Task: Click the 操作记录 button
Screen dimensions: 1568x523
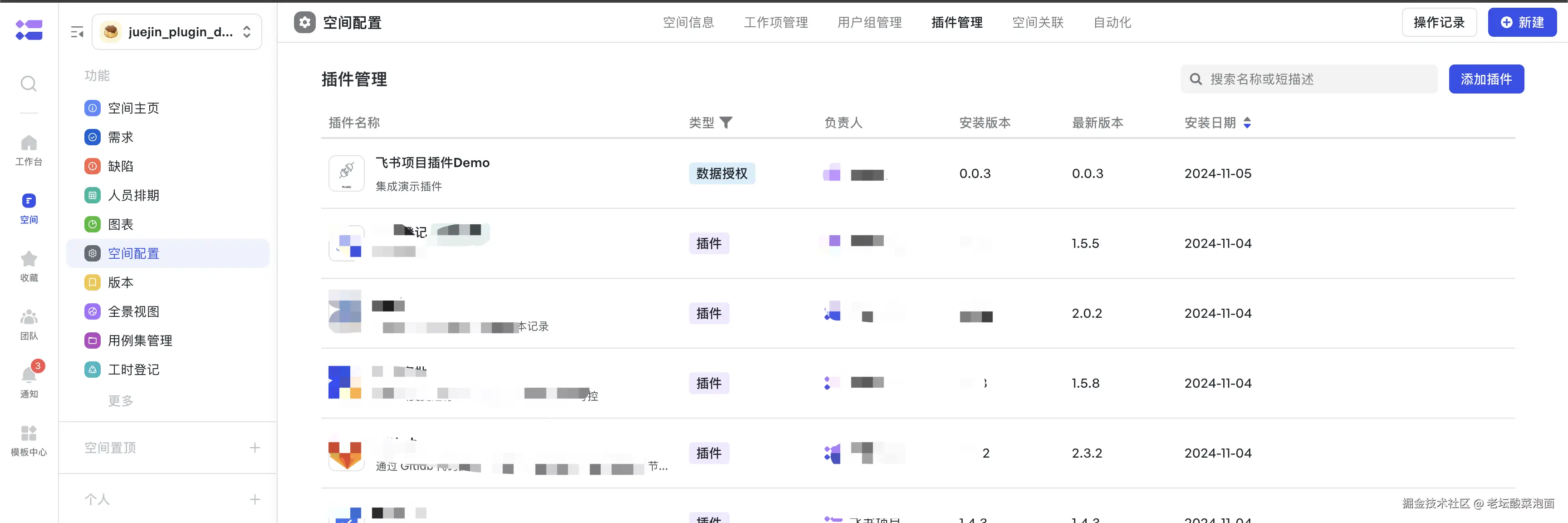Action: click(1438, 23)
